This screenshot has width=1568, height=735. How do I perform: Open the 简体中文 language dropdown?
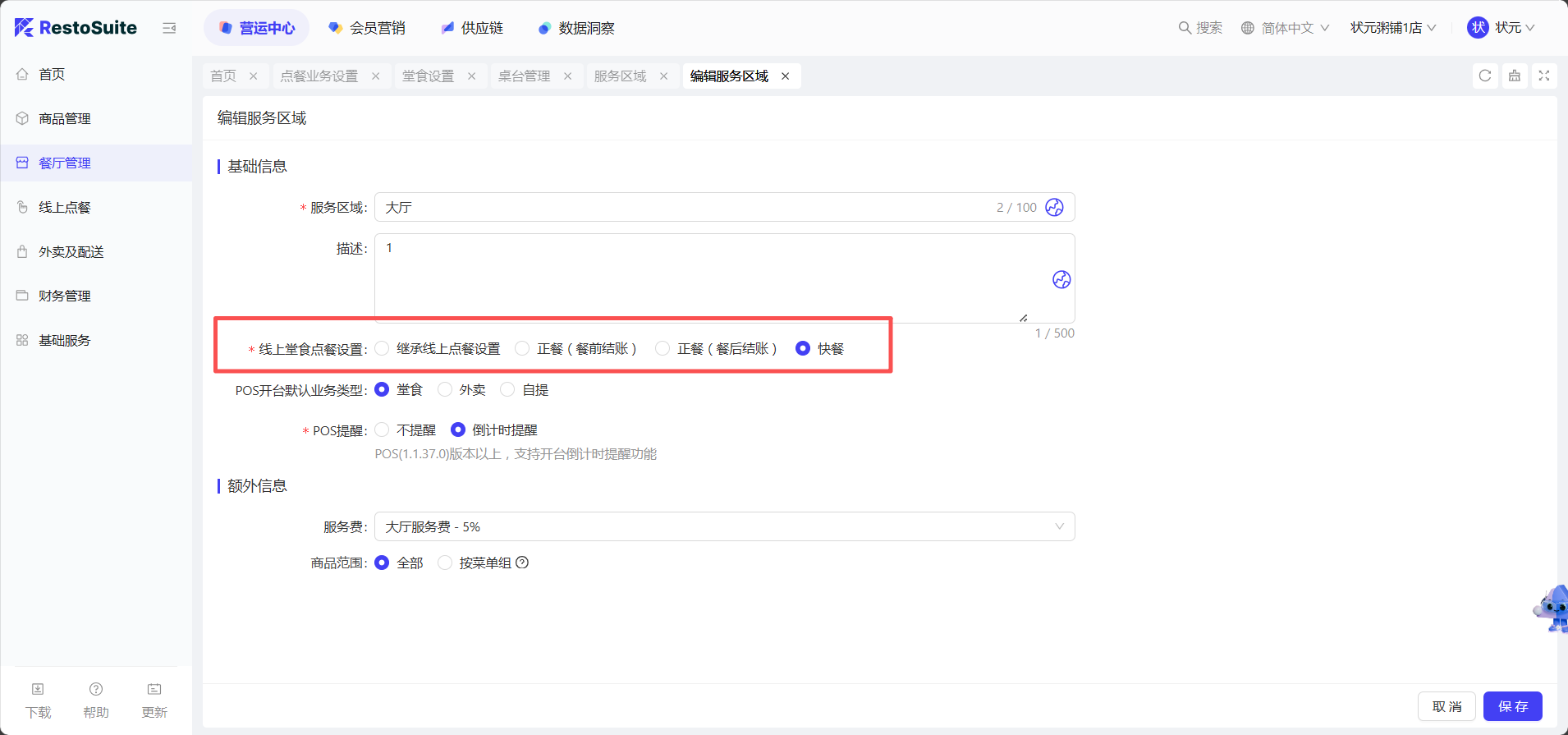pyautogui.click(x=1285, y=28)
